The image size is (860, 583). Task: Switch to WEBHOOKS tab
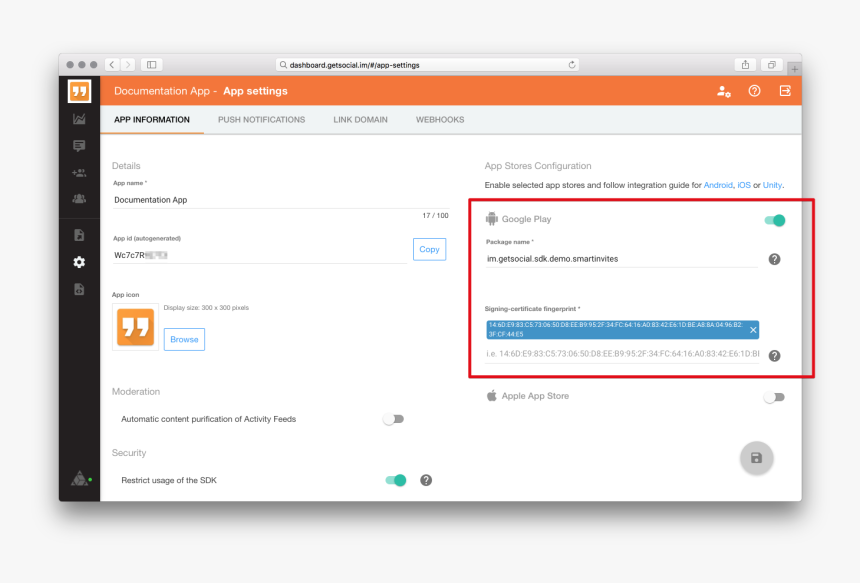point(440,120)
